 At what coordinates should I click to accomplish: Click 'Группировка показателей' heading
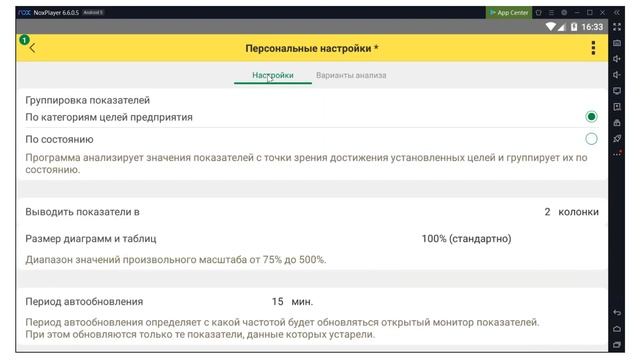click(x=87, y=100)
